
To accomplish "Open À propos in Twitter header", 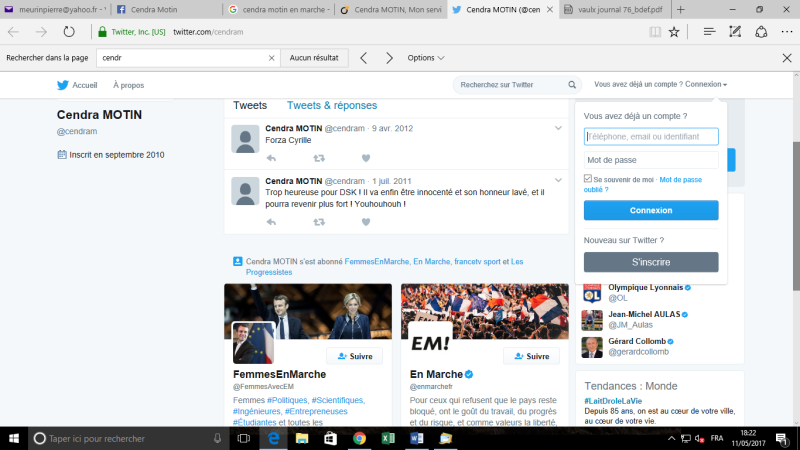I will point(129,85).
